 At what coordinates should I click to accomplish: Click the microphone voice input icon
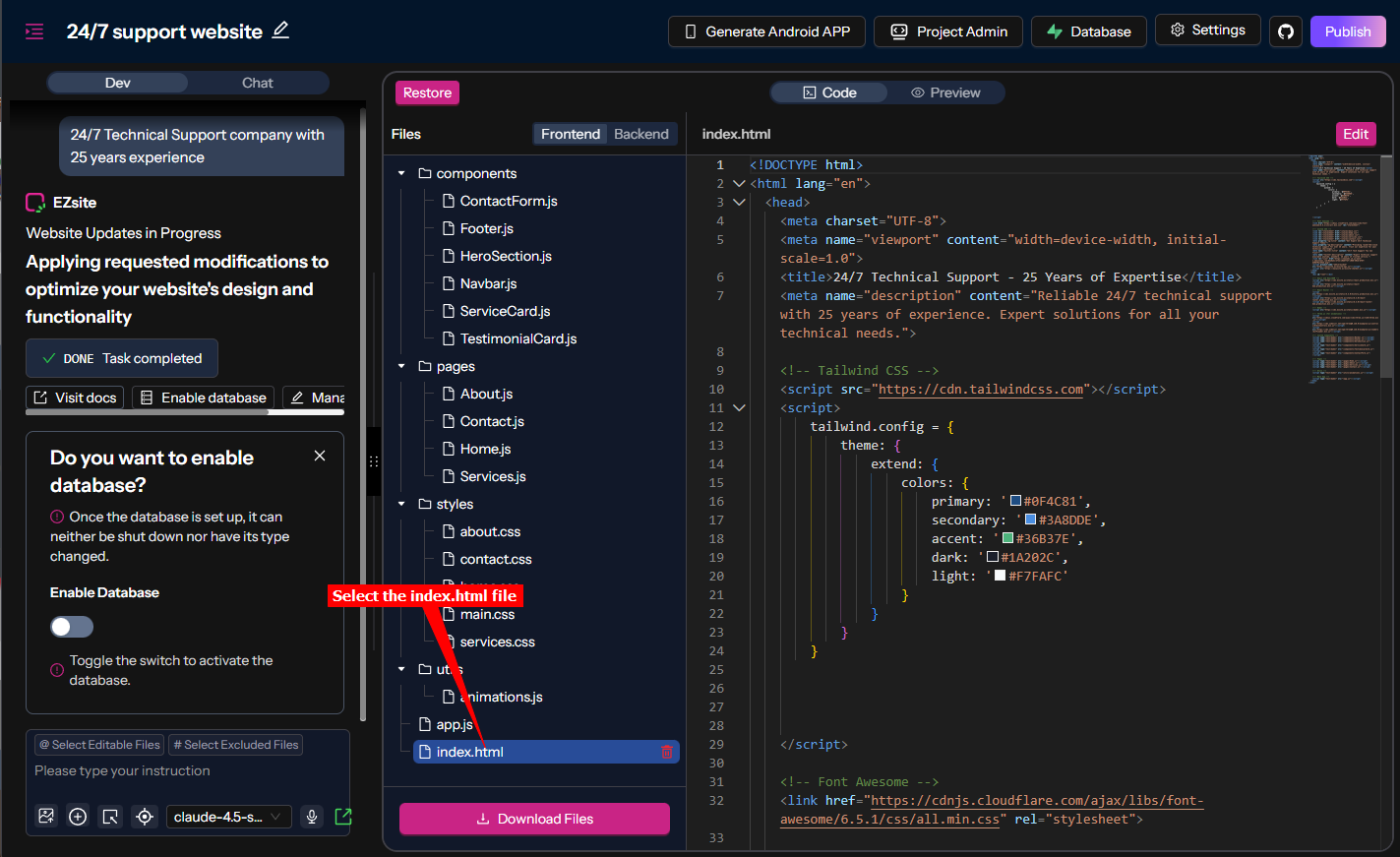pyautogui.click(x=312, y=817)
